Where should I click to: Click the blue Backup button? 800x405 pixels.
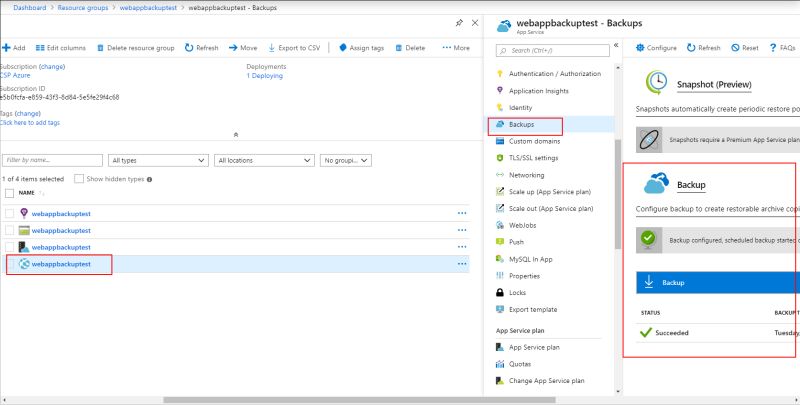click(x=718, y=283)
